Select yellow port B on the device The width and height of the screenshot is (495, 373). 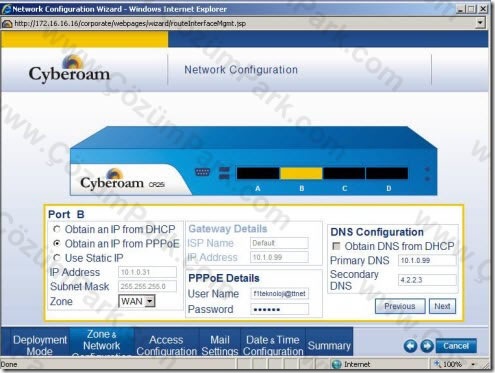click(x=301, y=173)
